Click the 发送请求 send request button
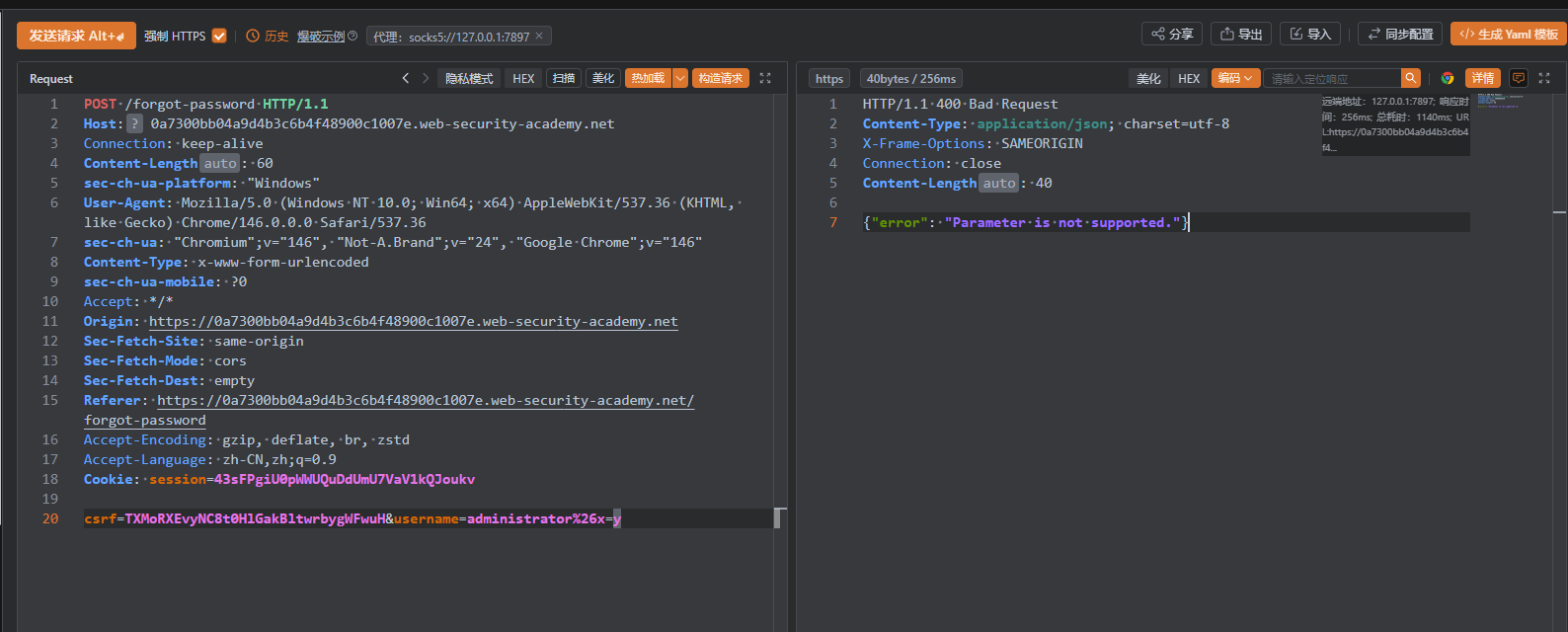The image size is (1568, 632). (x=75, y=36)
